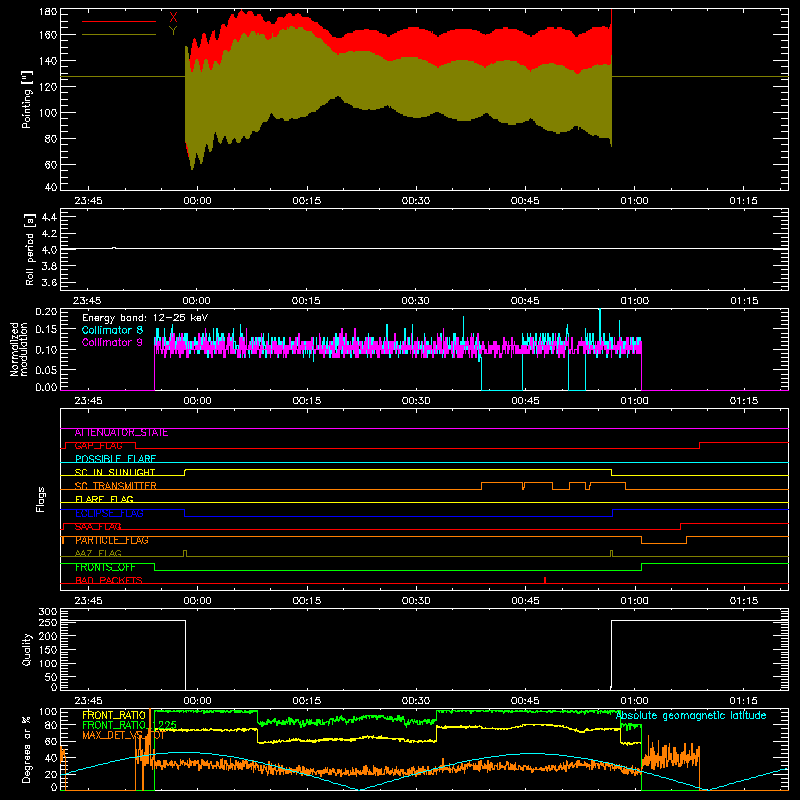Click the red X legend line
This screenshot has width=800, height=800.
(x=119, y=21)
